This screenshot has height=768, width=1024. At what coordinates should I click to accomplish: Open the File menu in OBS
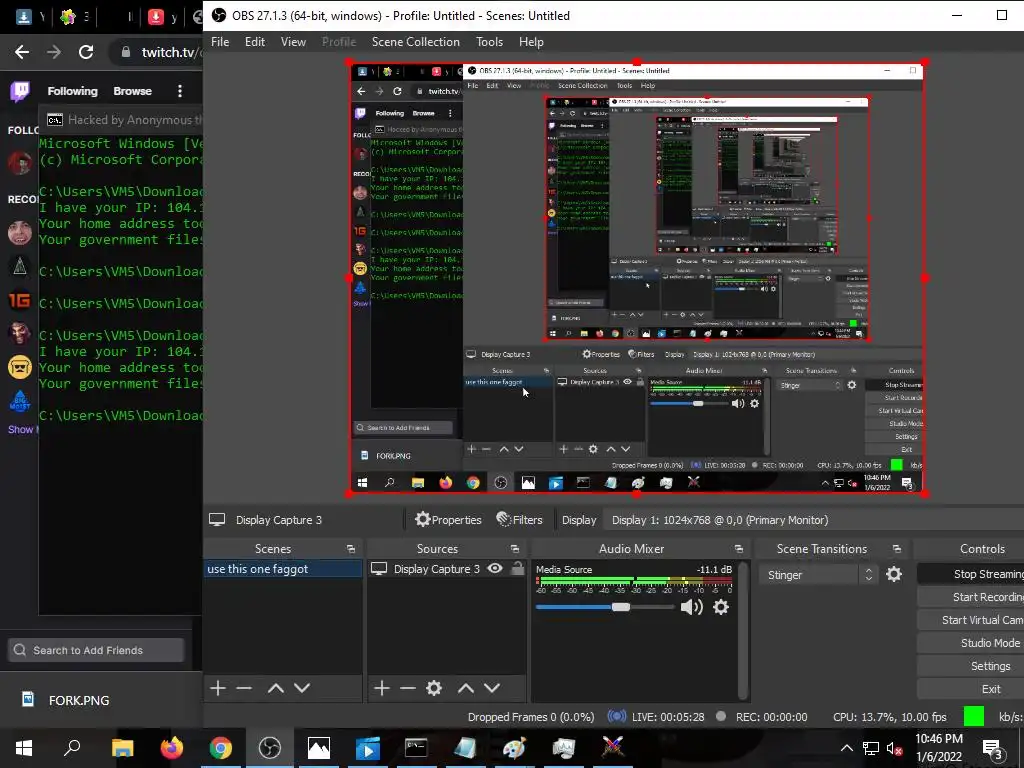click(x=220, y=42)
